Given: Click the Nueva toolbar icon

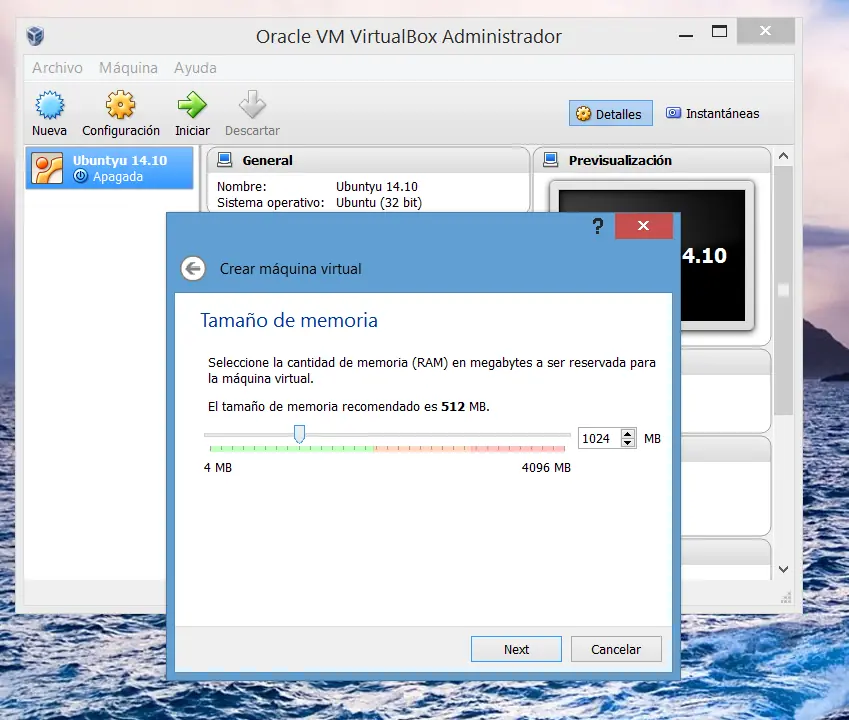Looking at the screenshot, I should click(x=49, y=105).
